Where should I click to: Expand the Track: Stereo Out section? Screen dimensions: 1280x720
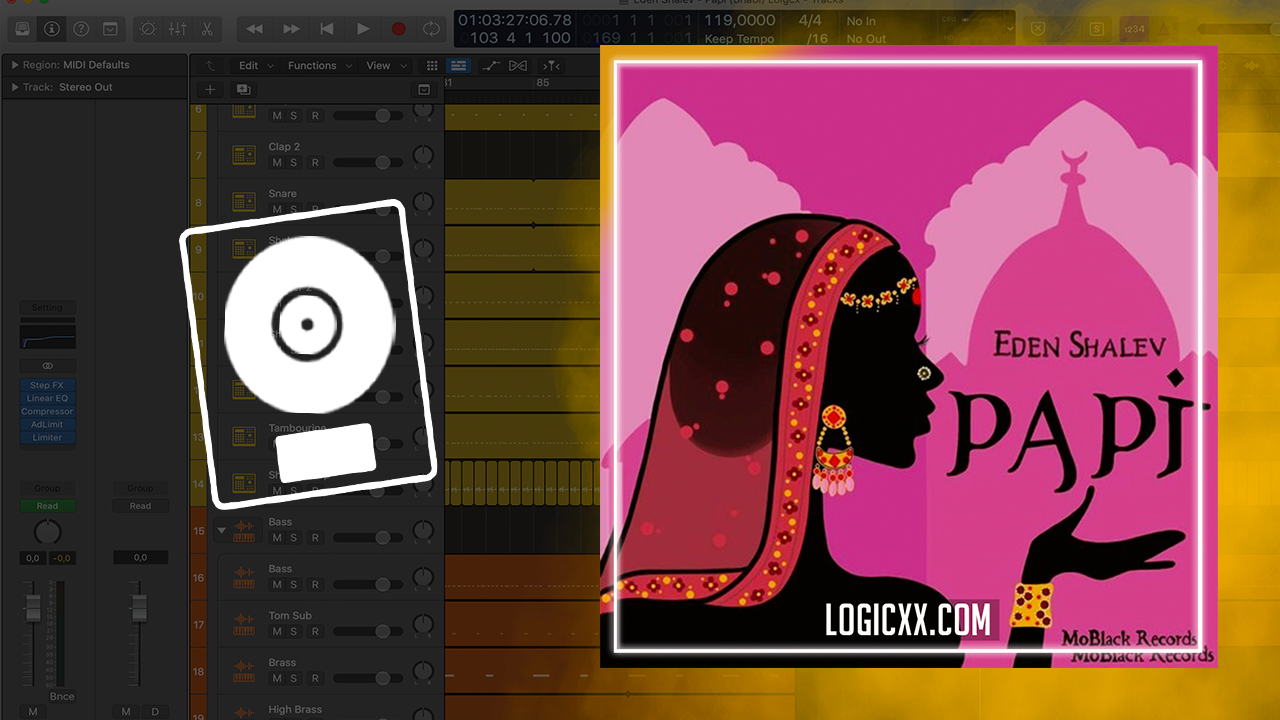pos(15,87)
